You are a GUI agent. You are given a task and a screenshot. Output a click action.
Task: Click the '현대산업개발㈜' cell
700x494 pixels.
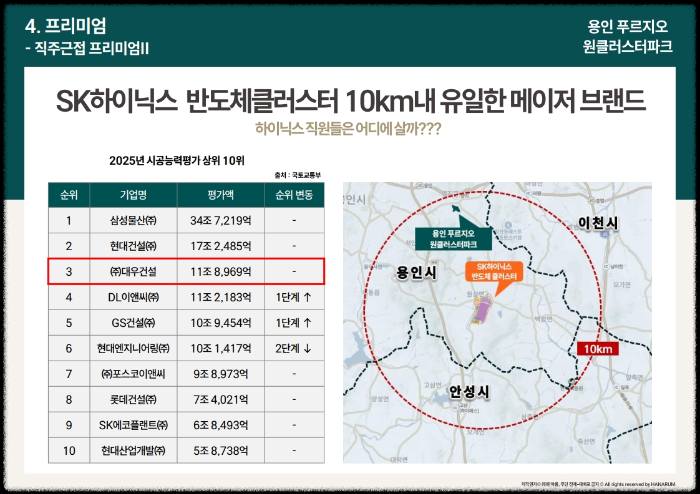point(133,451)
